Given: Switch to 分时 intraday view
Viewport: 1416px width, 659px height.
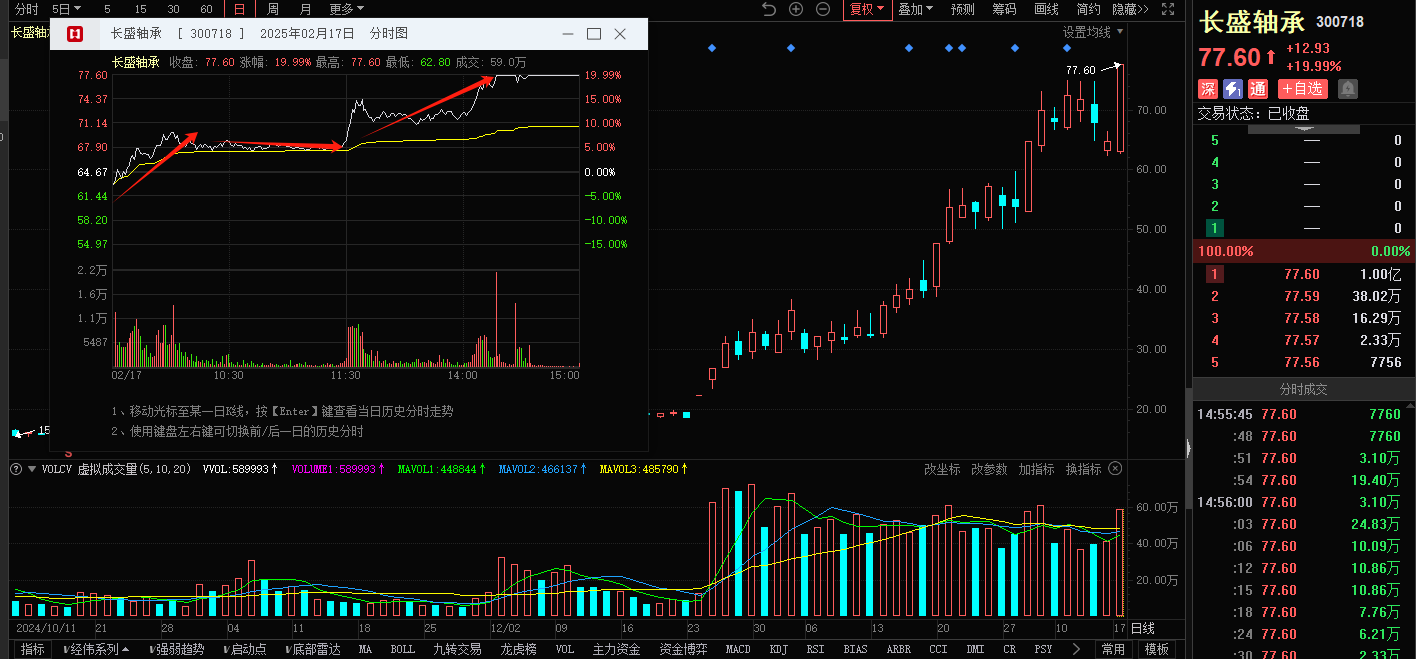Looking at the screenshot, I should [27, 9].
